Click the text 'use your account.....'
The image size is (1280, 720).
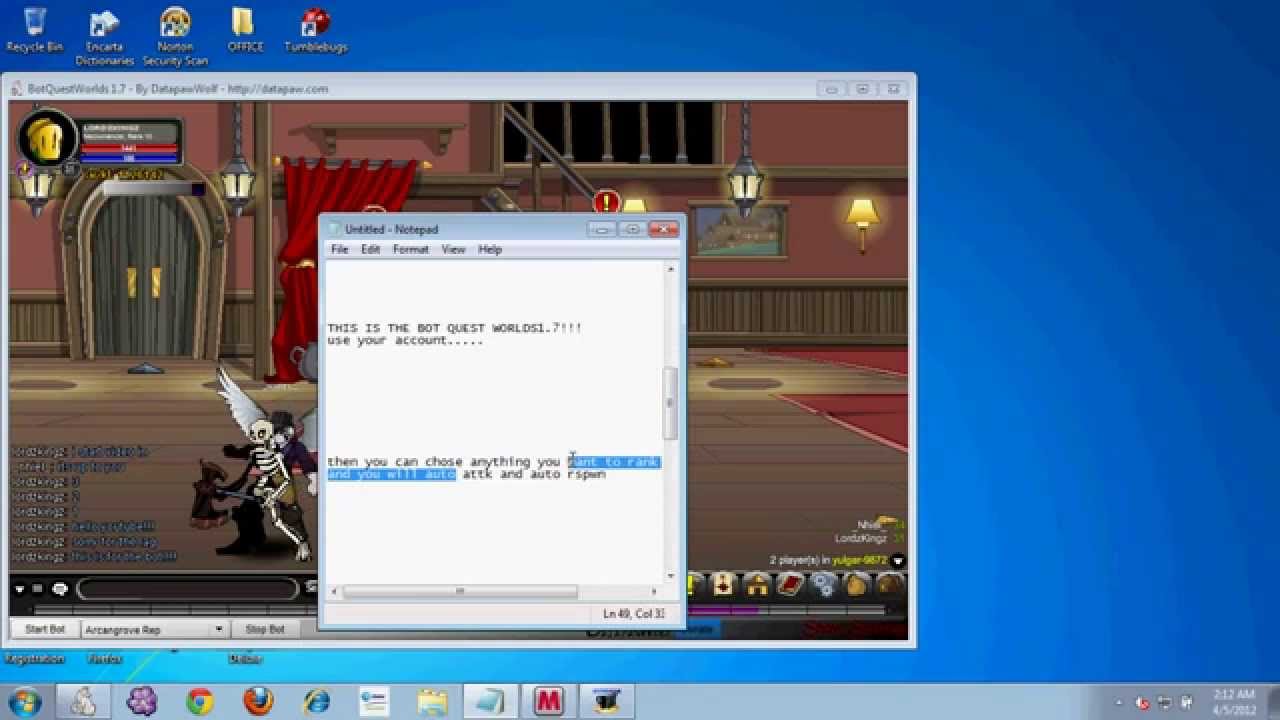pos(405,341)
